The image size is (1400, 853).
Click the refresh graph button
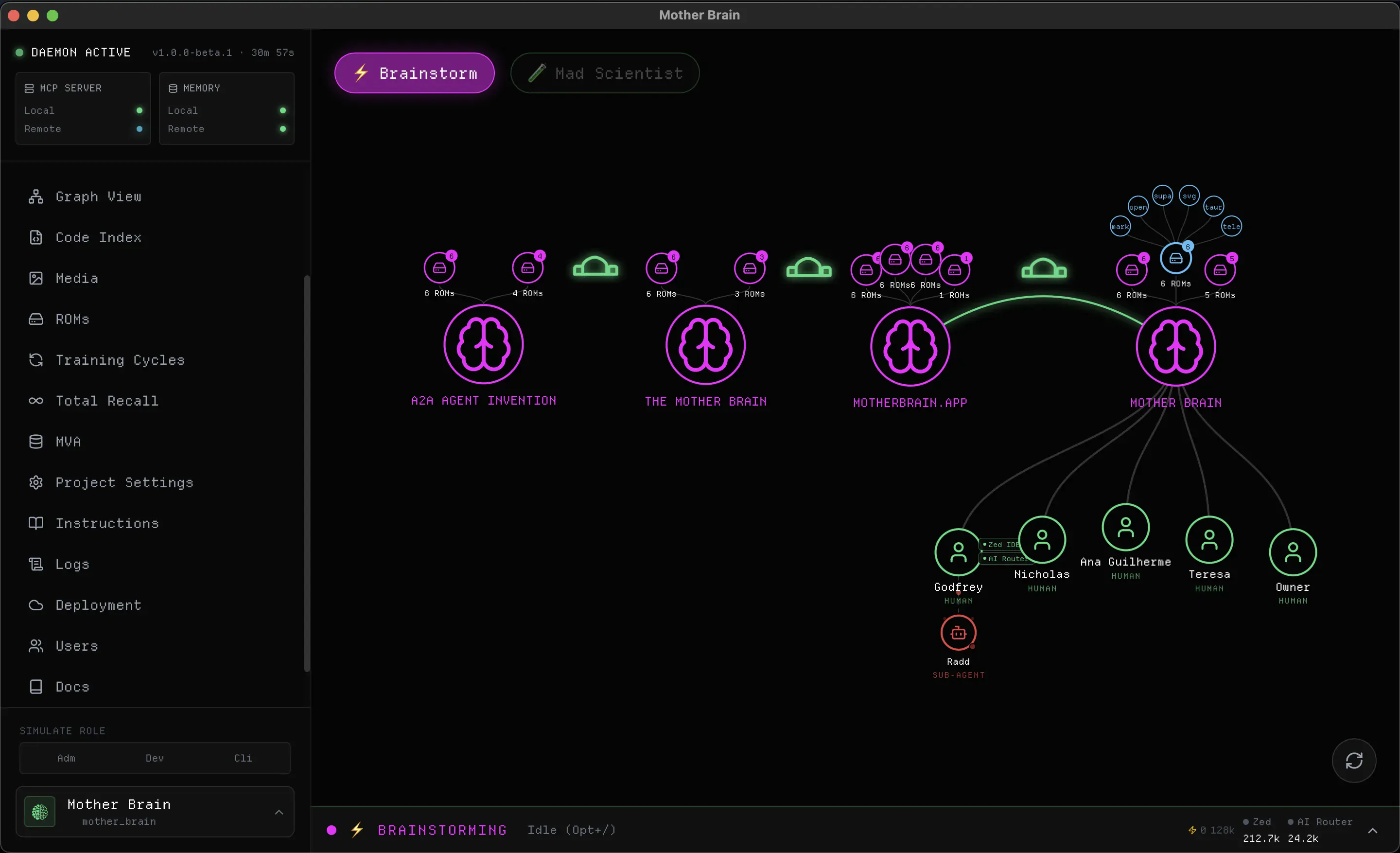pos(1354,761)
